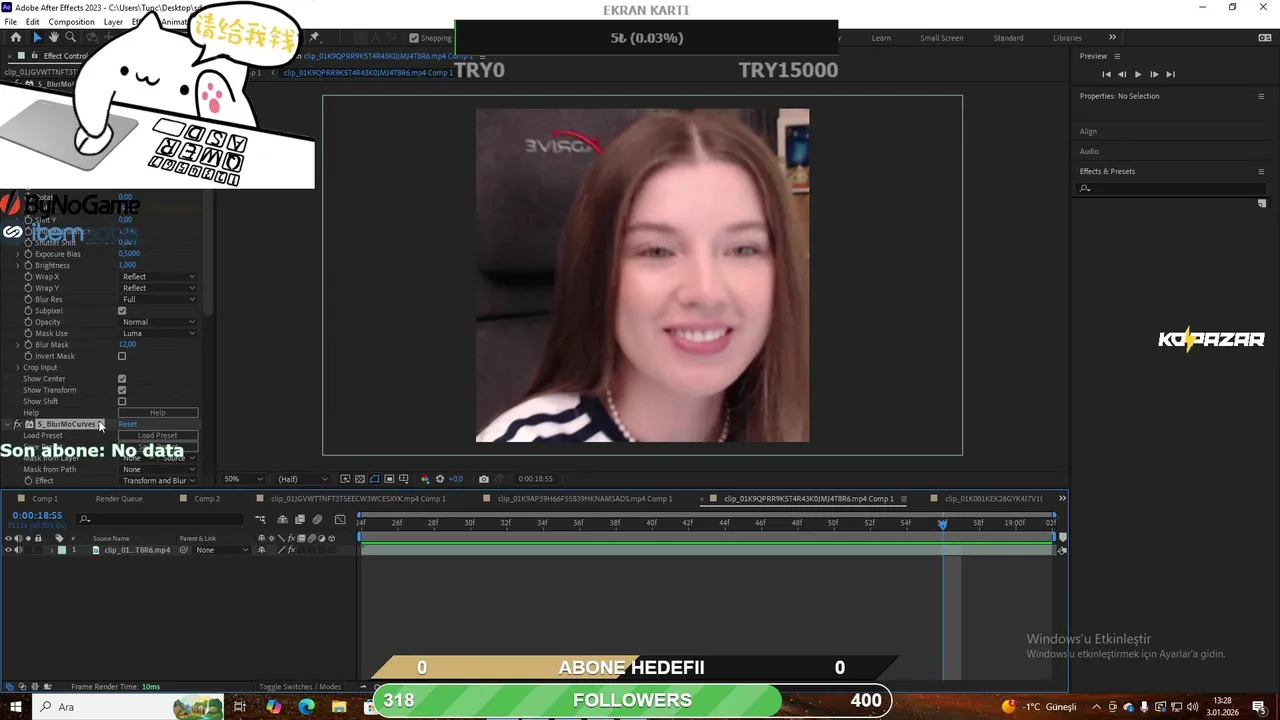Reset the S_BlurMoCurves effect
Image resolution: width=1280 pixels, height=720 pixels.
click(128, 424)
